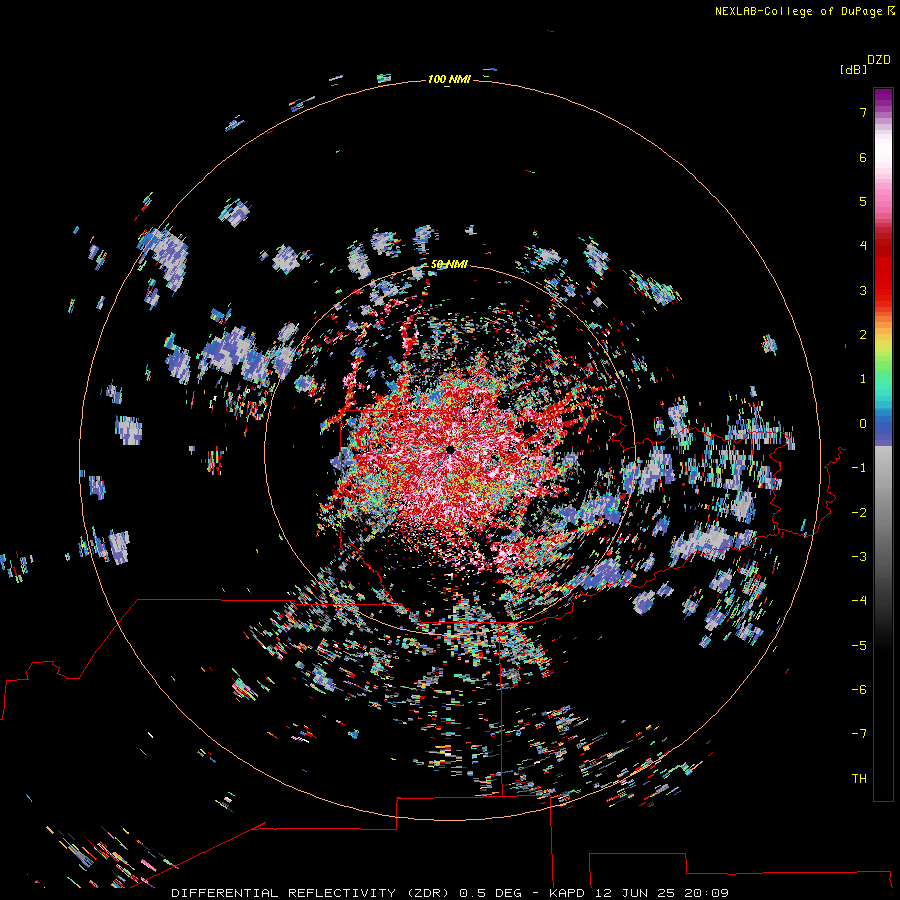Viewport: 900px width, 900px height.
Task: Click the -7 value on the color scale
Action: pyautogui.click(x=859, y=734)
